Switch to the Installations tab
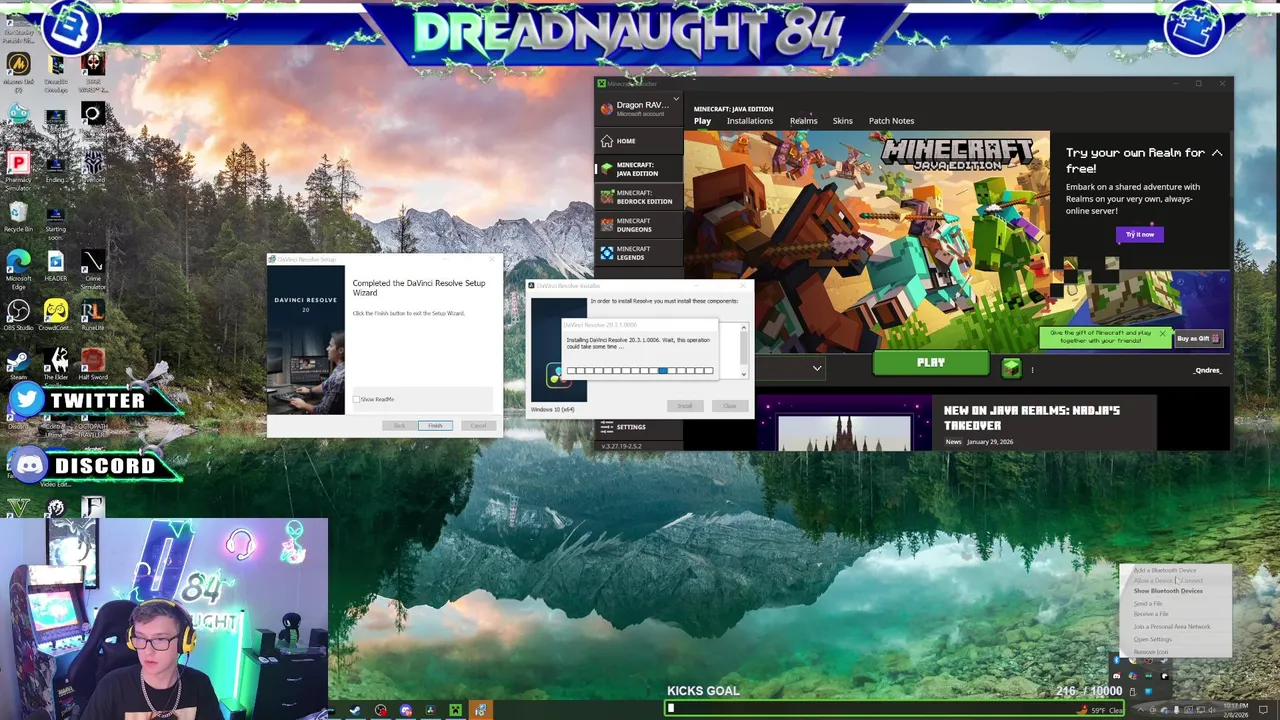The width and height of the screenshot is (1280, 720). point(750,121)
